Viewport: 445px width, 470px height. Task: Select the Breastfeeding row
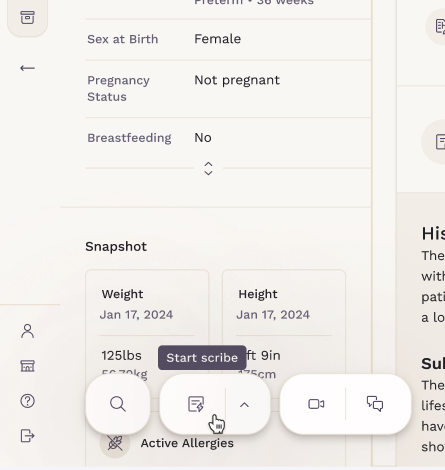click(228, 138)
